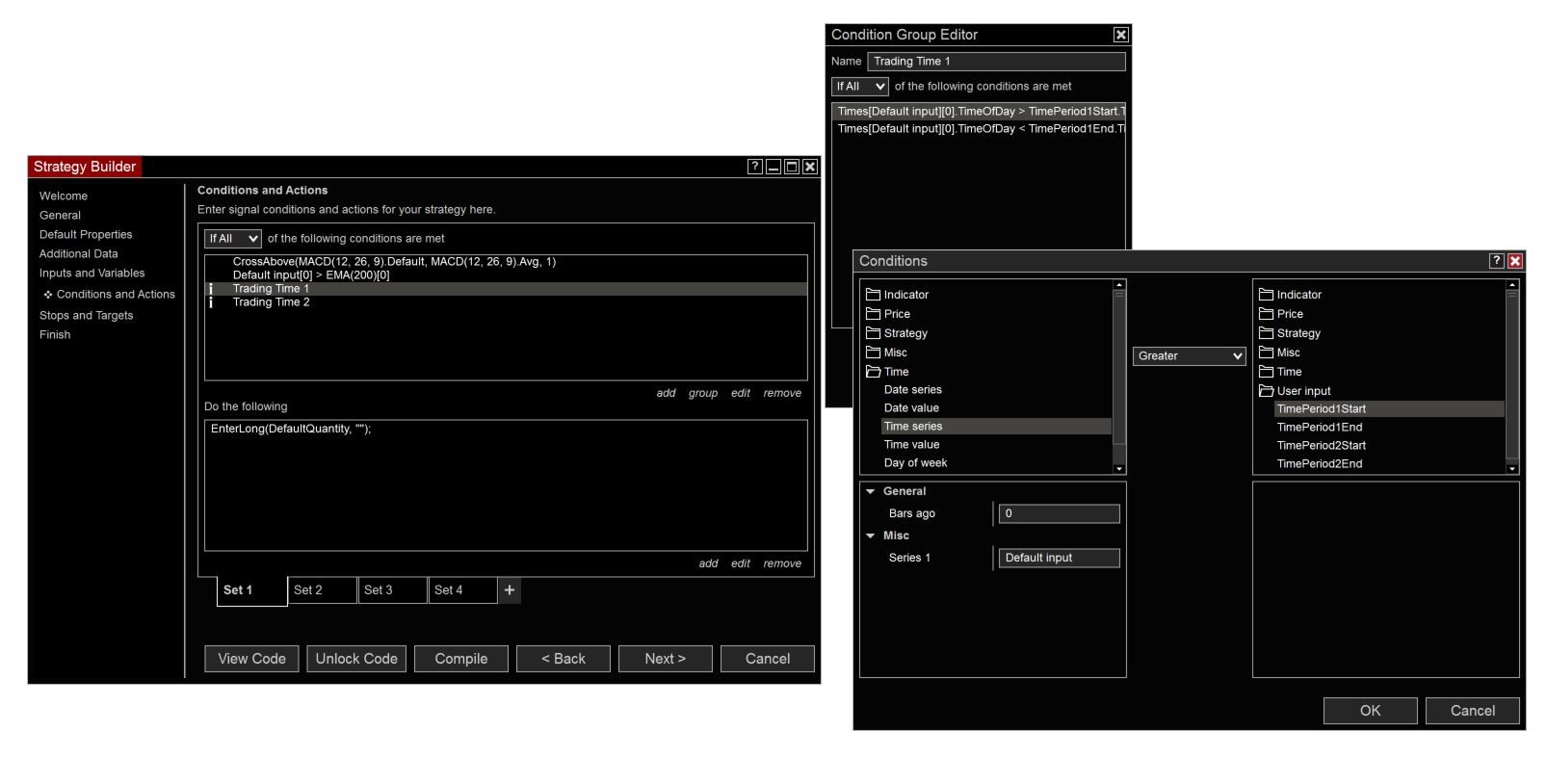Cancel the Strategy Builder wizard

coord(768,659)
